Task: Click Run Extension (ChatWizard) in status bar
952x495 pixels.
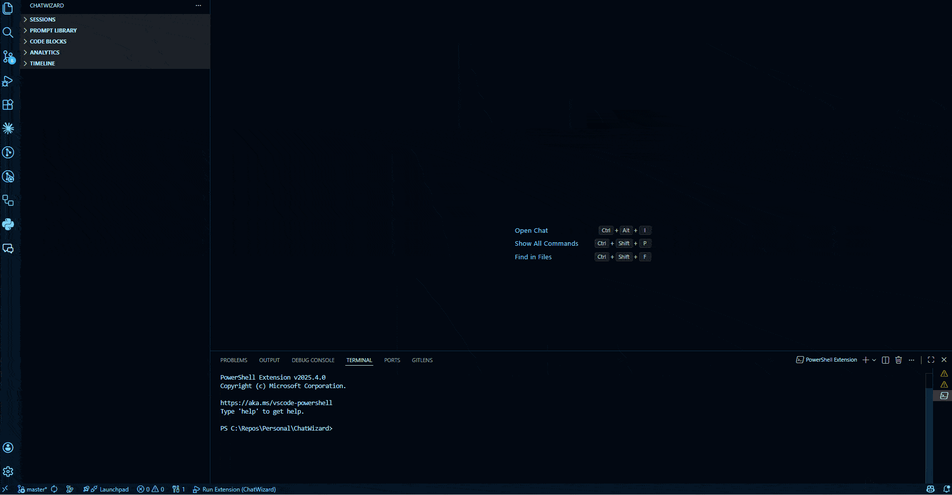Action: pos(234,490)
